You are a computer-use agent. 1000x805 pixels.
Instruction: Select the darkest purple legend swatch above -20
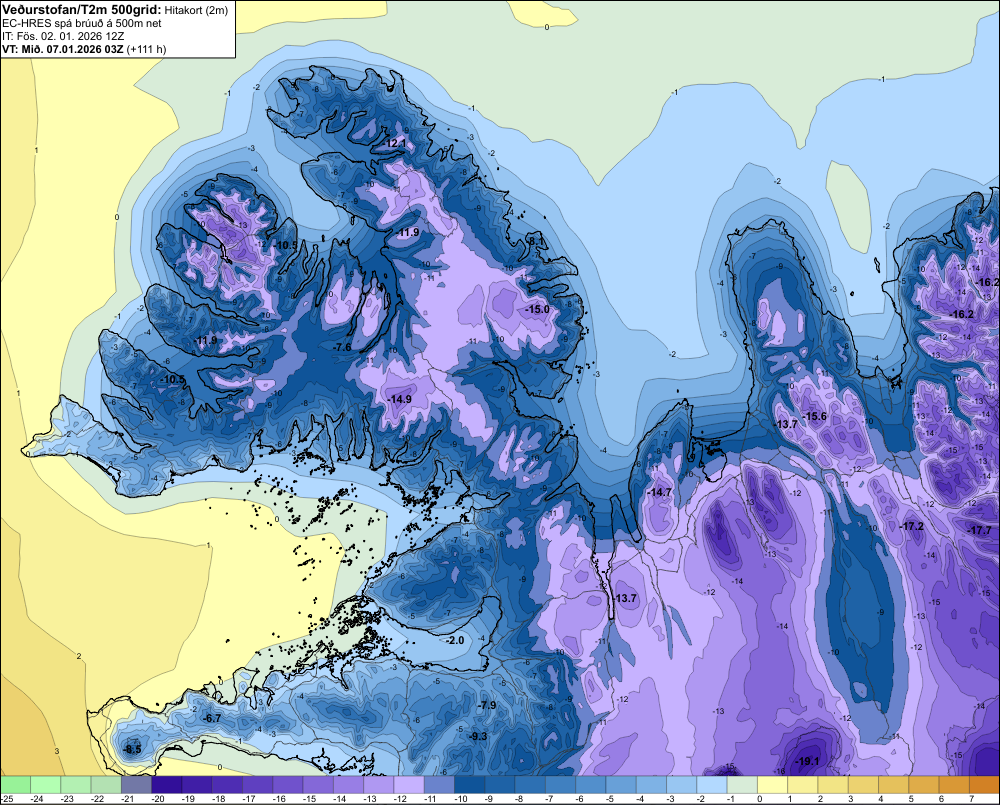[166, 784]
